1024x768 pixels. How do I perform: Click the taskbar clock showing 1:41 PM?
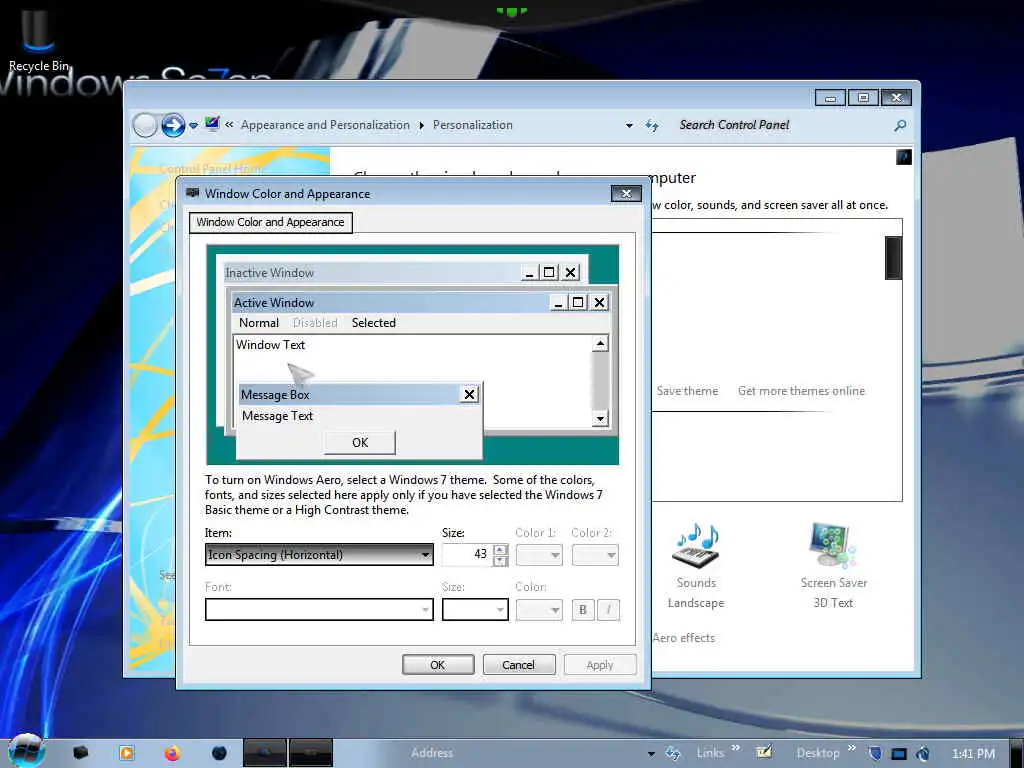[x=973, y=754]
